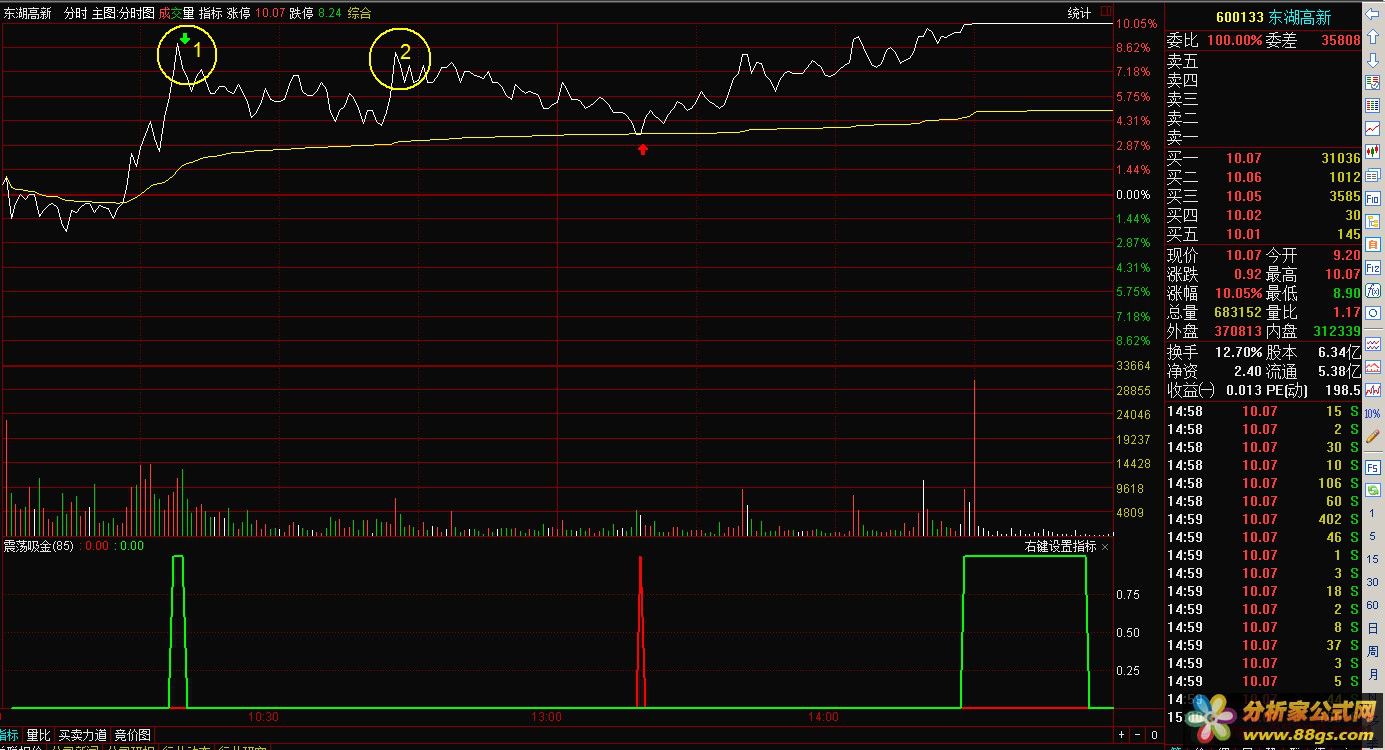Click the orange document icon in sidebar

pos(1373,242)
